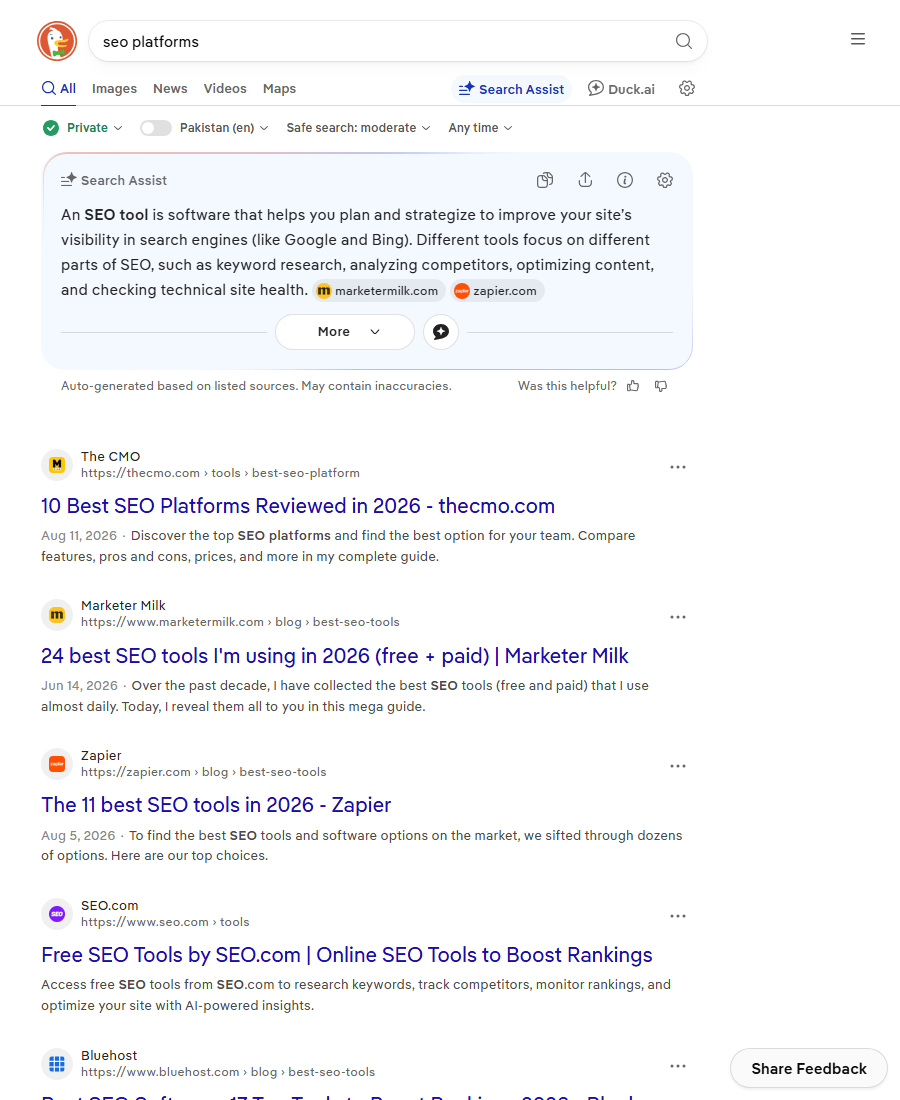The height and width of the screenshot is (1100, 900).
Task: Open more options for Marketer Milk result
Action: (x=678, y=617)
